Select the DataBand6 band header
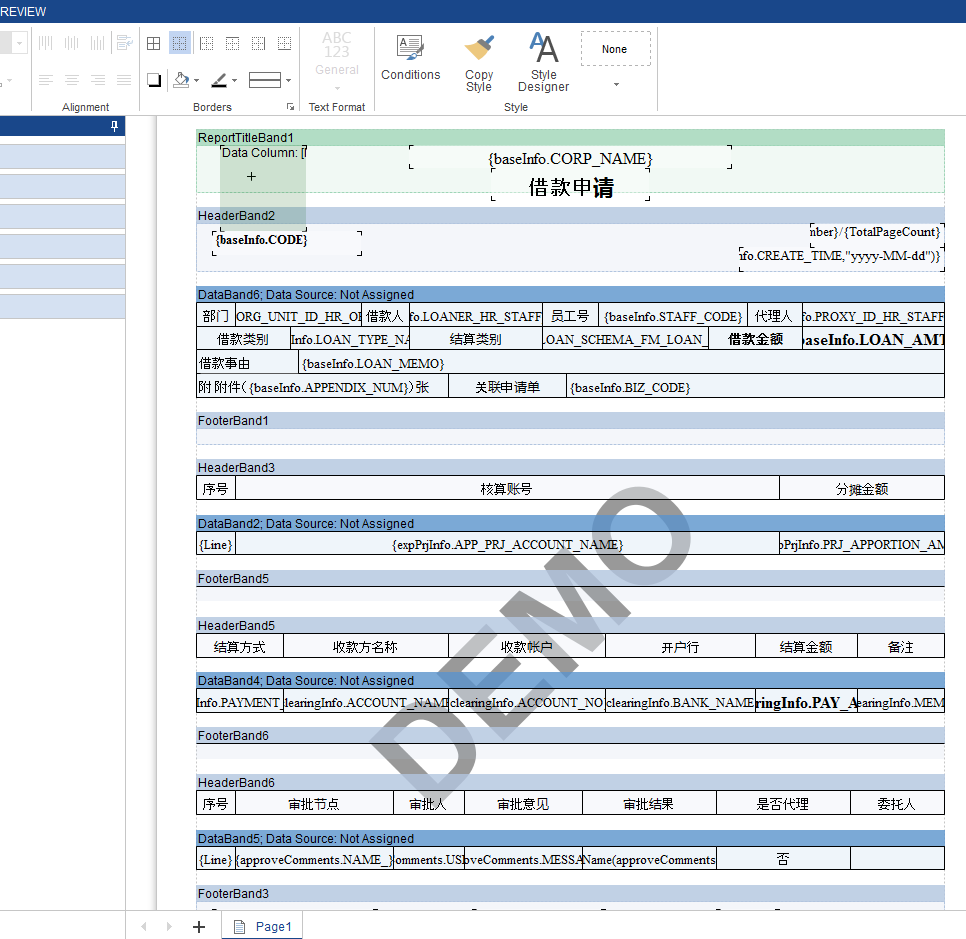Image resolution: width=966 pixels, height=939 pixels. point(570,295)
